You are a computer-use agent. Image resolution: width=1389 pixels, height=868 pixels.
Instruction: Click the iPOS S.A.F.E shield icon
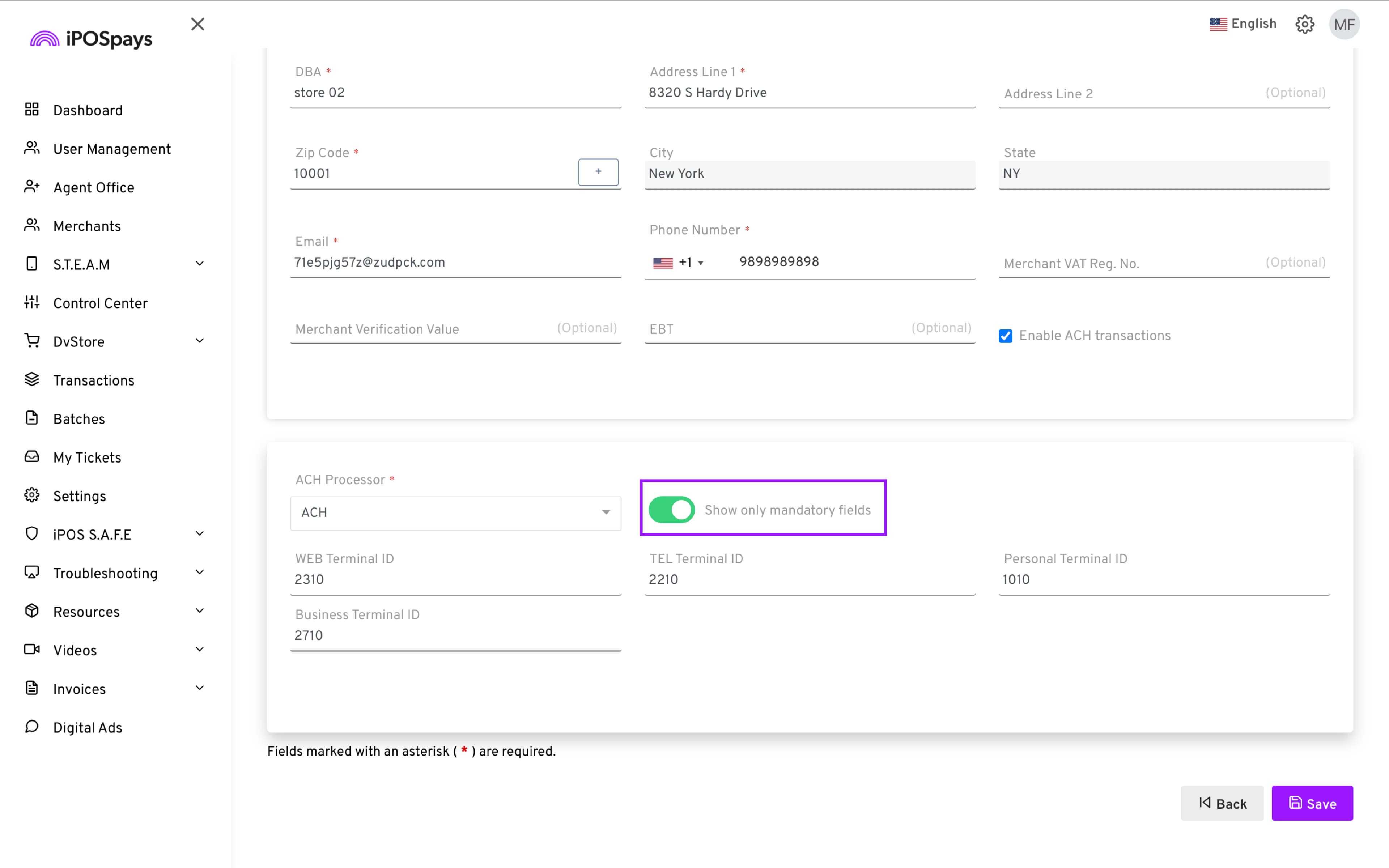click(x=32, y=534)
